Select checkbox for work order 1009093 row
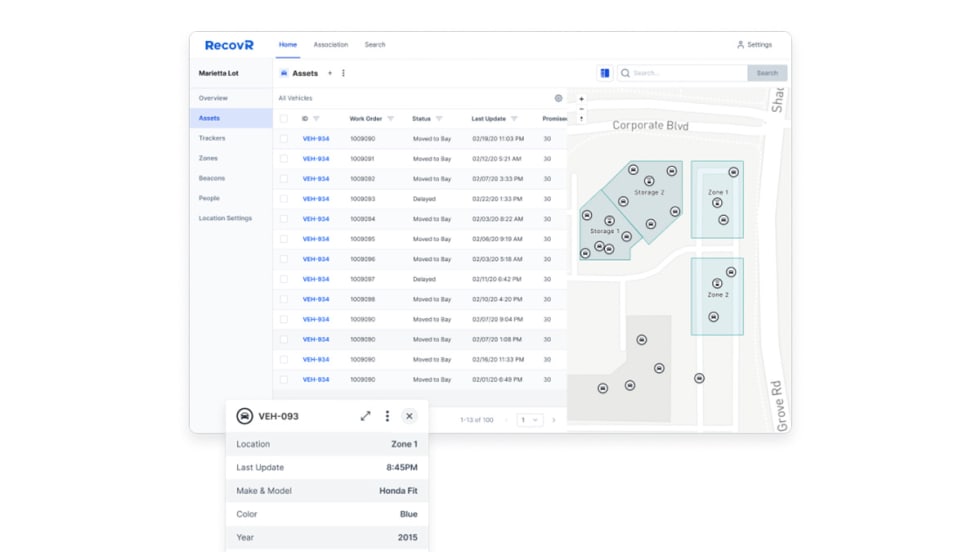The height and width of the screenshot is (552, 980). click(284, 199)
